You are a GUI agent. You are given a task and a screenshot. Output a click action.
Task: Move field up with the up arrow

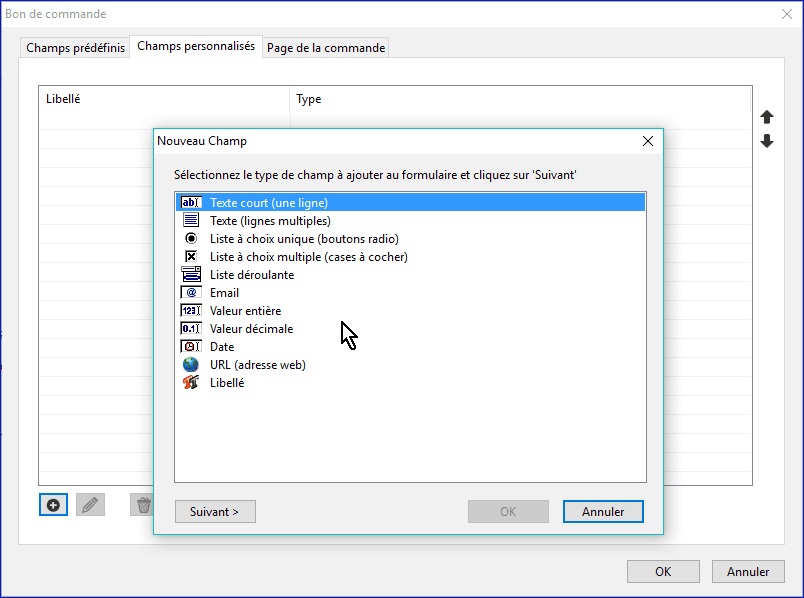tap(767, 117)
